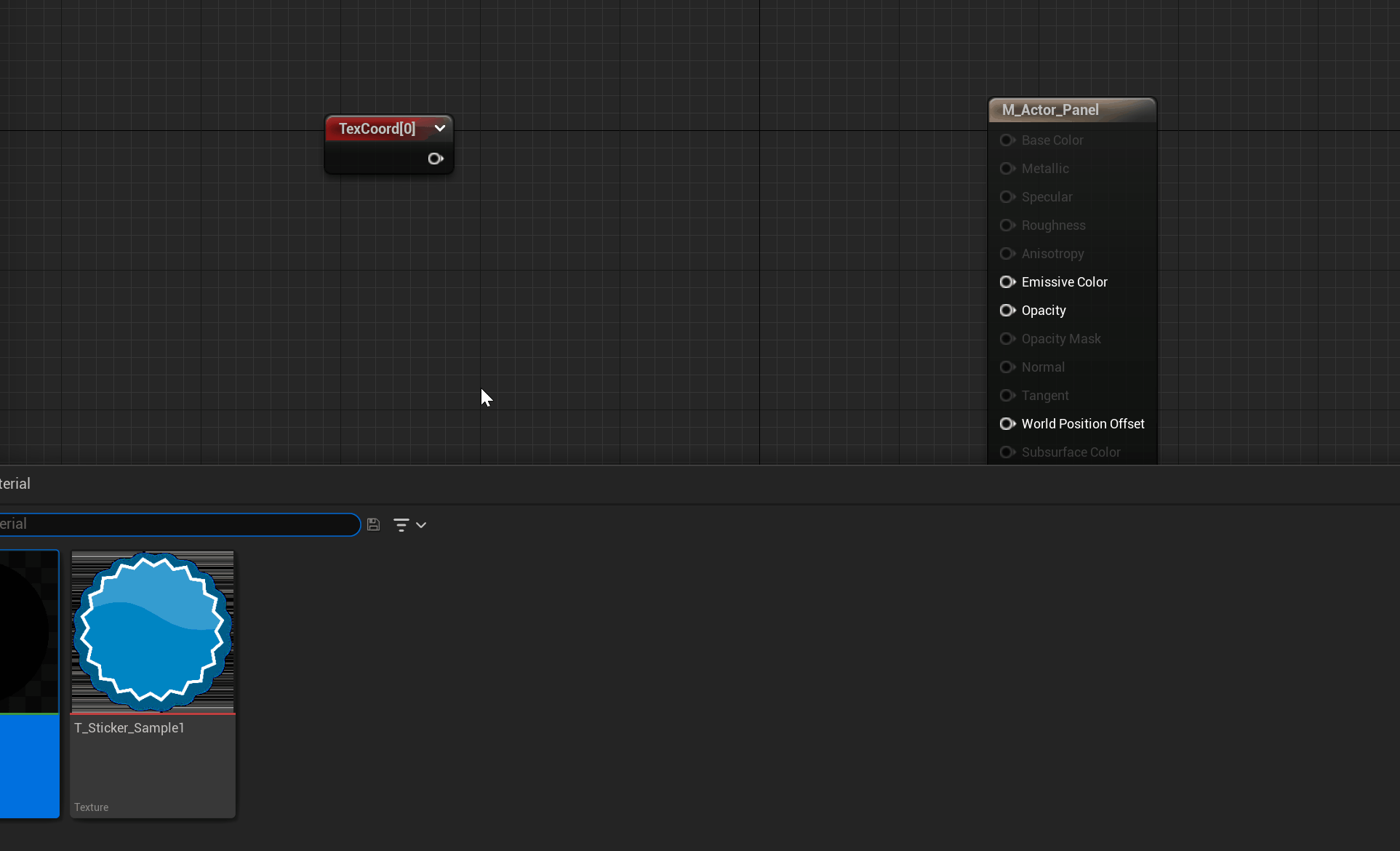This screenshot has height=851, width=1400.
Task: Click the World Position Offset pin
Action: coord(1007,424)
